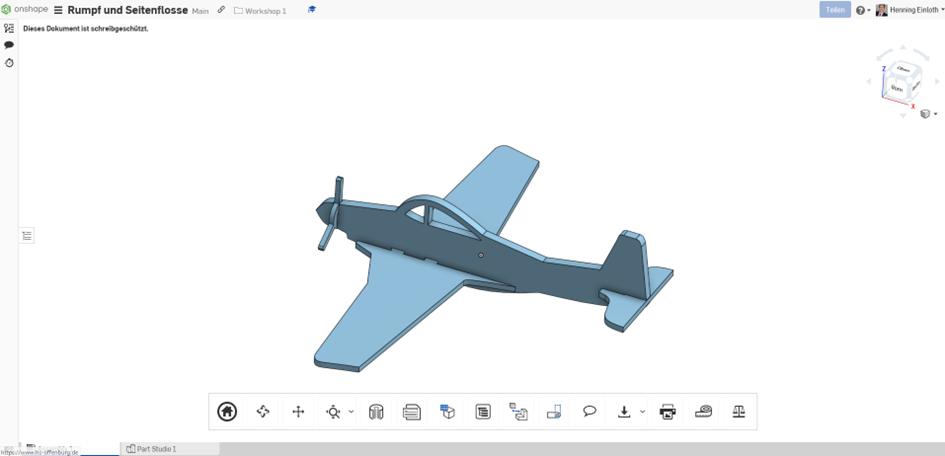Open mass properties scale icon
Screen dimensions: 945x456
pyautogui.click(x=739, y=411)
